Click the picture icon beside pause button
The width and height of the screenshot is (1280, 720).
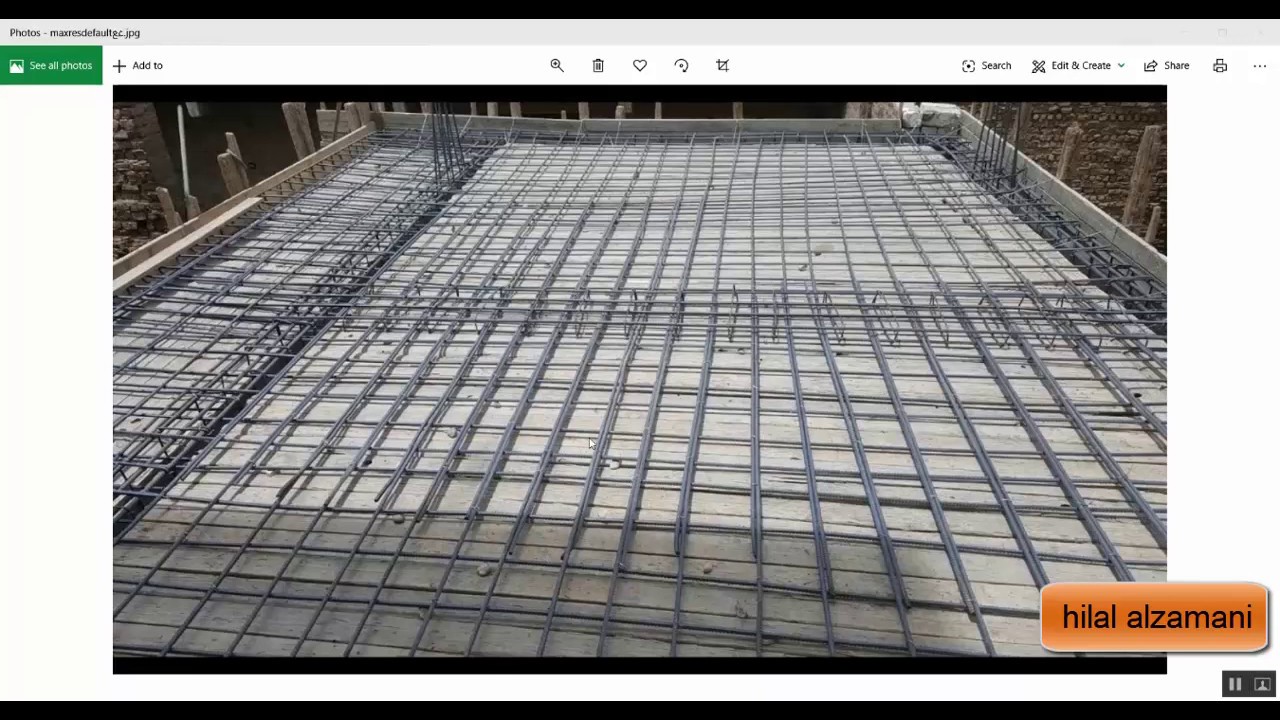pyautogui.click(x=1262, y=685)
